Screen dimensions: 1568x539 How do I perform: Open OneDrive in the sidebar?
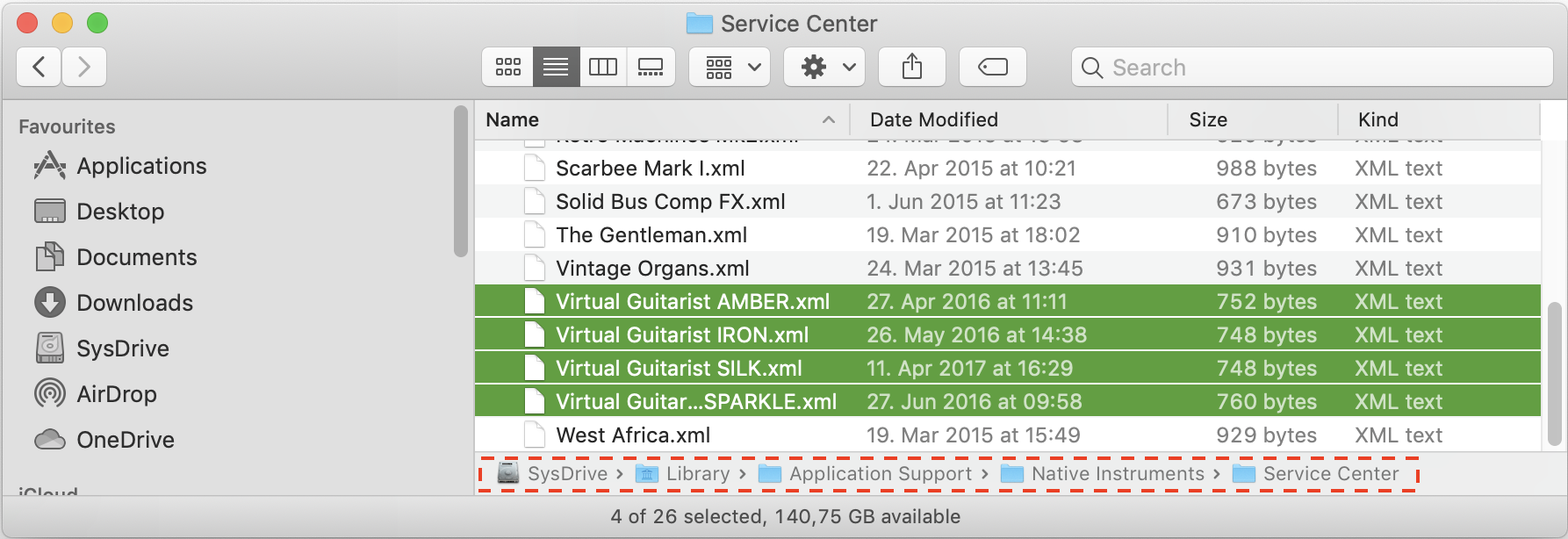click(104, 440)
